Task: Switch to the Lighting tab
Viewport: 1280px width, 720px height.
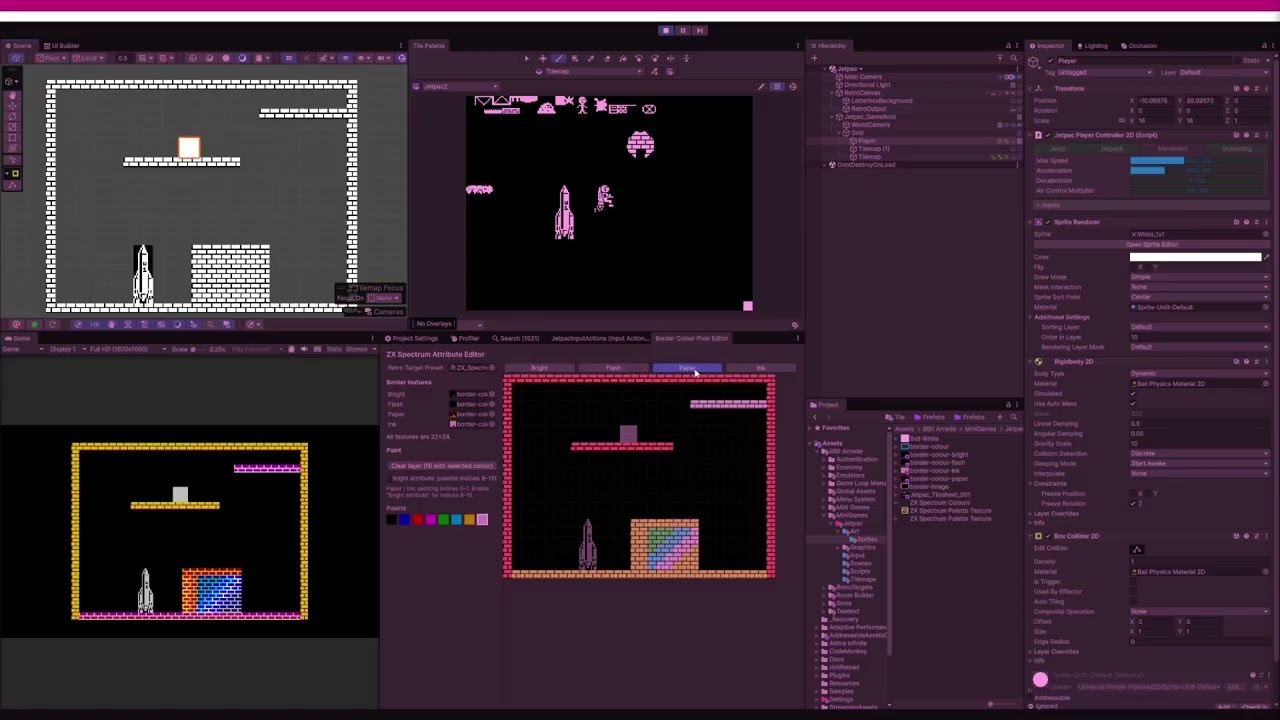Action: (1095, 46)
